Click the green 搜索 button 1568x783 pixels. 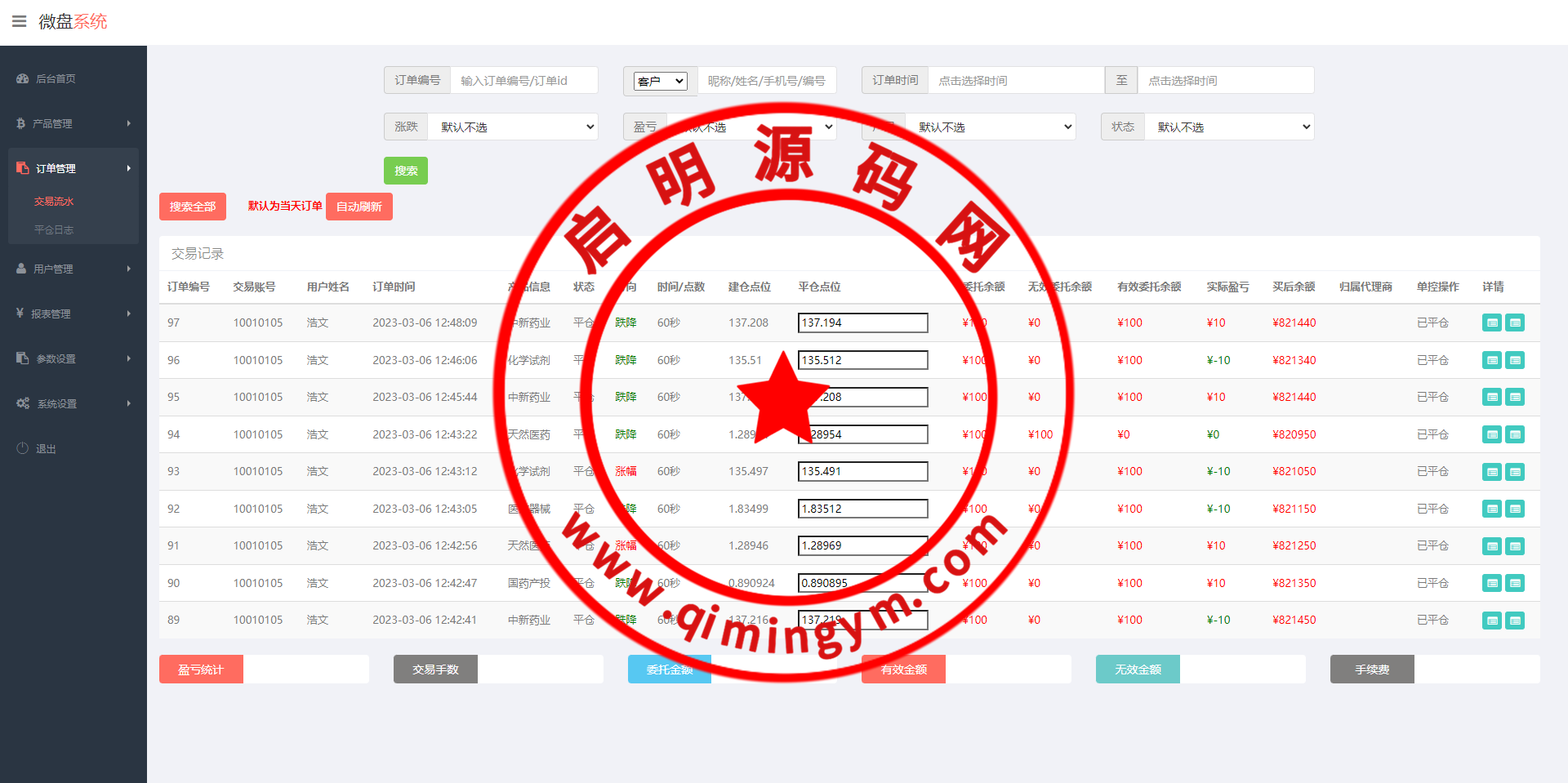click(x=405, y=171)
